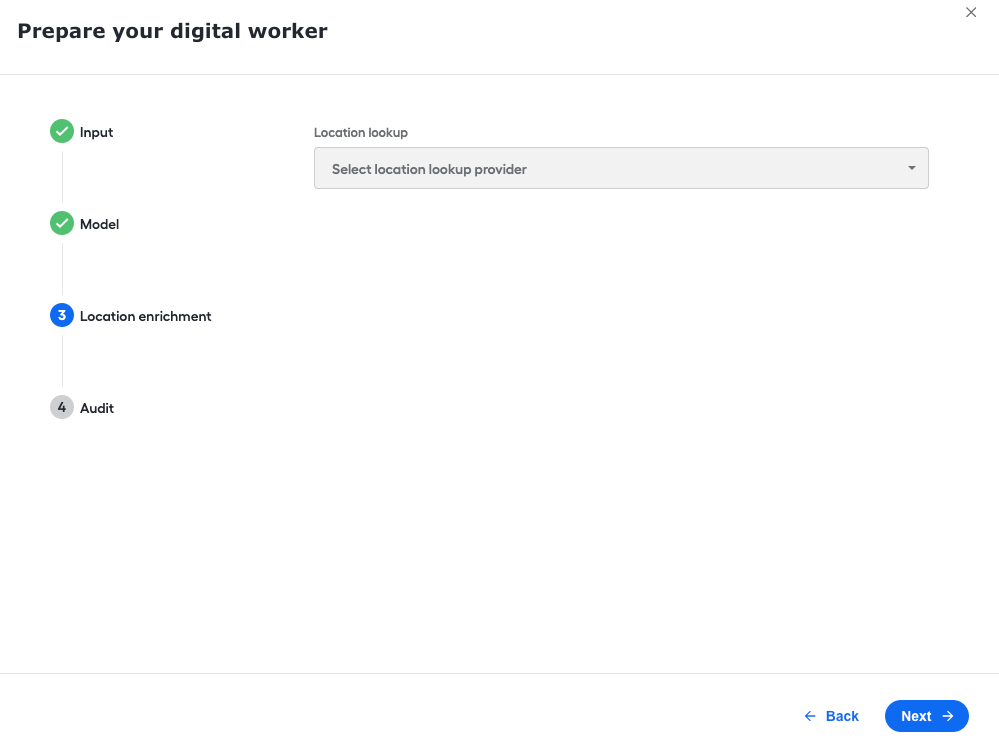Select the blue step 3 circle icon
The image size is (999, 740).
coord(62,315)
